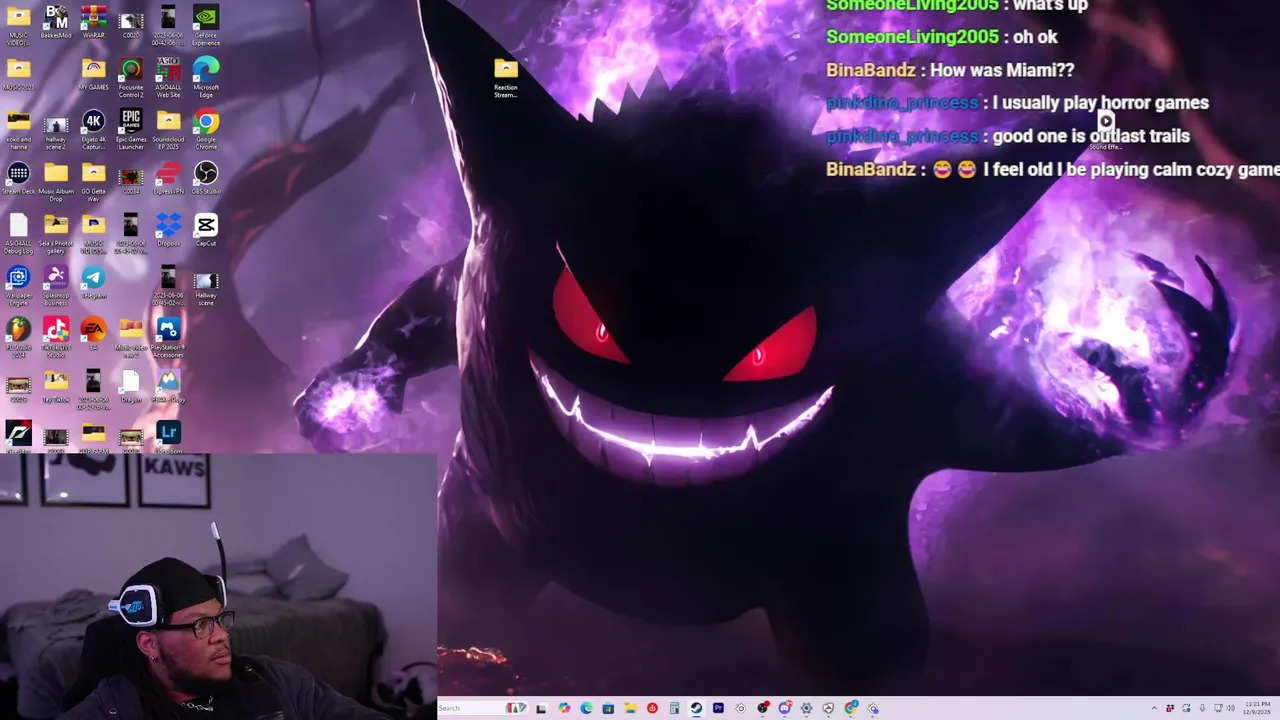Click SomeoneLiving2005 "oh ok" chat message
Viewport: 1280px width, 720px height.
(x=941, y=37)
